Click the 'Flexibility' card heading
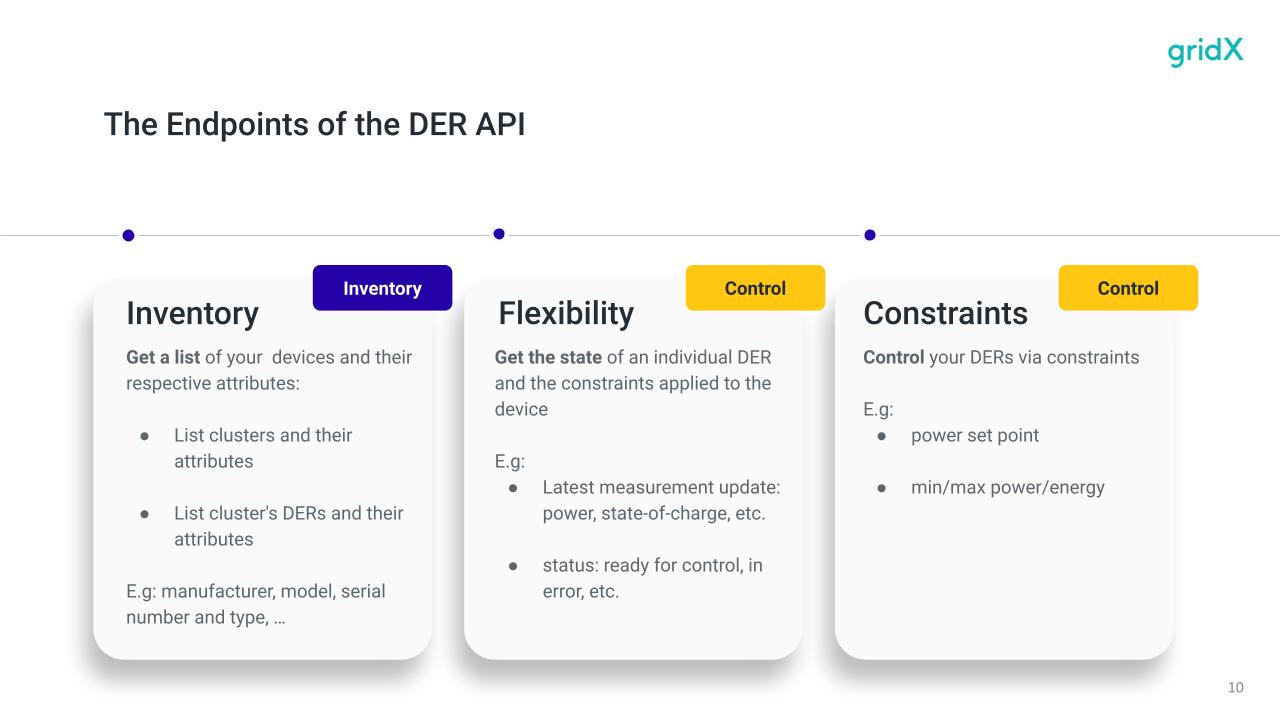This screenshot has width=1280, height=720. coord(566,313)
